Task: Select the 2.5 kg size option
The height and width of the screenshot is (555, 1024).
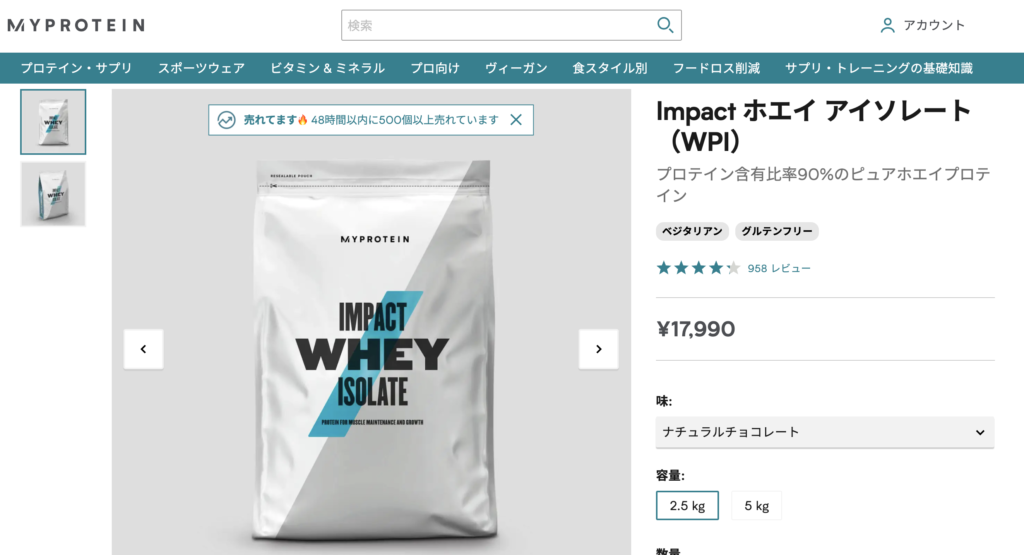Action: click(x=687, y=505)
